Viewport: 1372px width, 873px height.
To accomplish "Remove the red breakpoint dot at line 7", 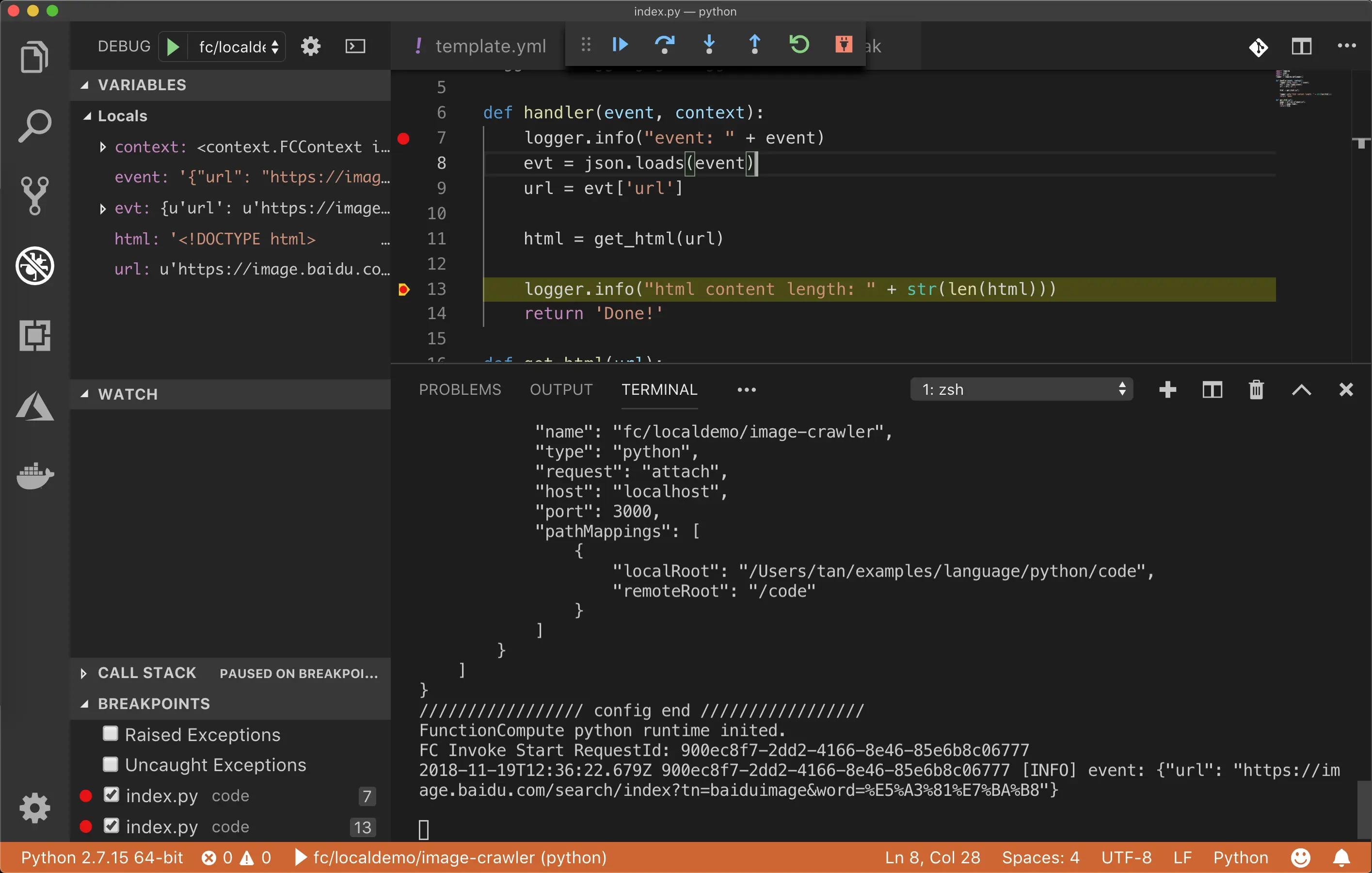I will pos(403,139).
